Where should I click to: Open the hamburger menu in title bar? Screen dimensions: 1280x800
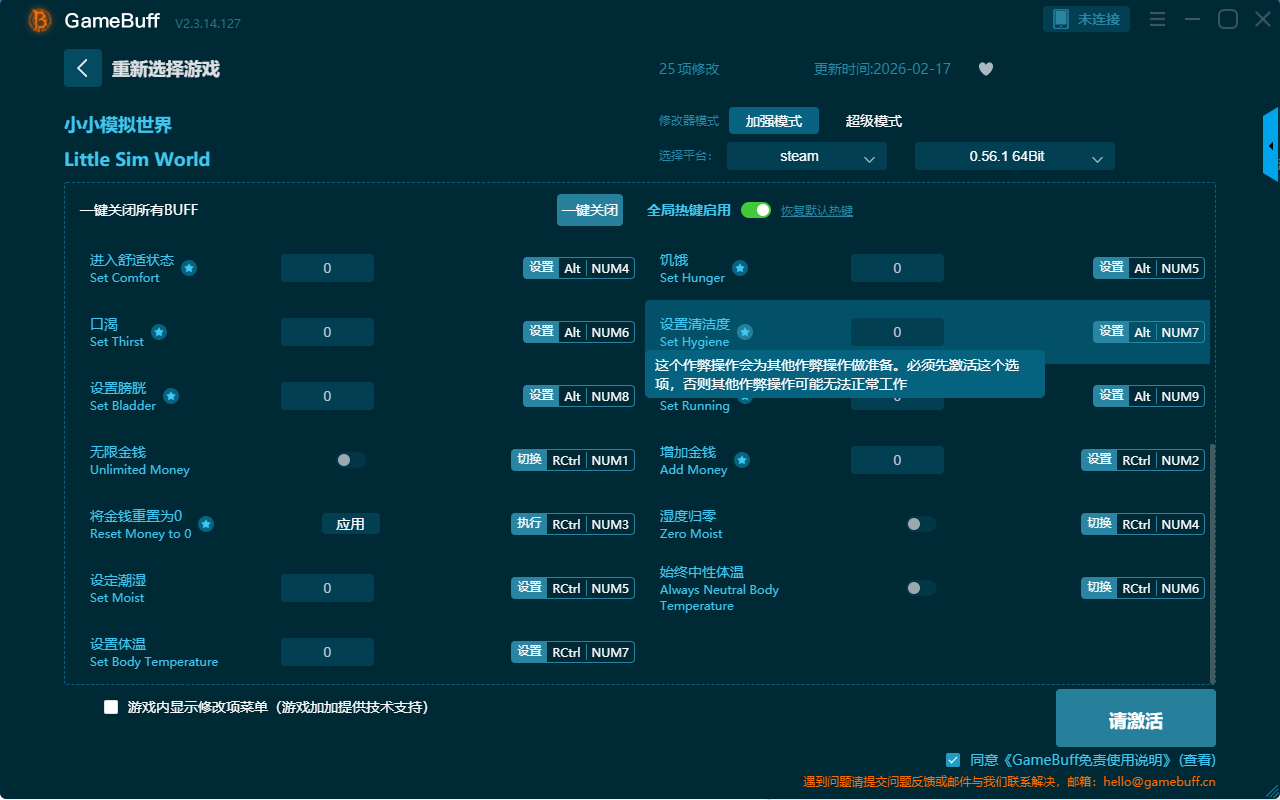1157,19
